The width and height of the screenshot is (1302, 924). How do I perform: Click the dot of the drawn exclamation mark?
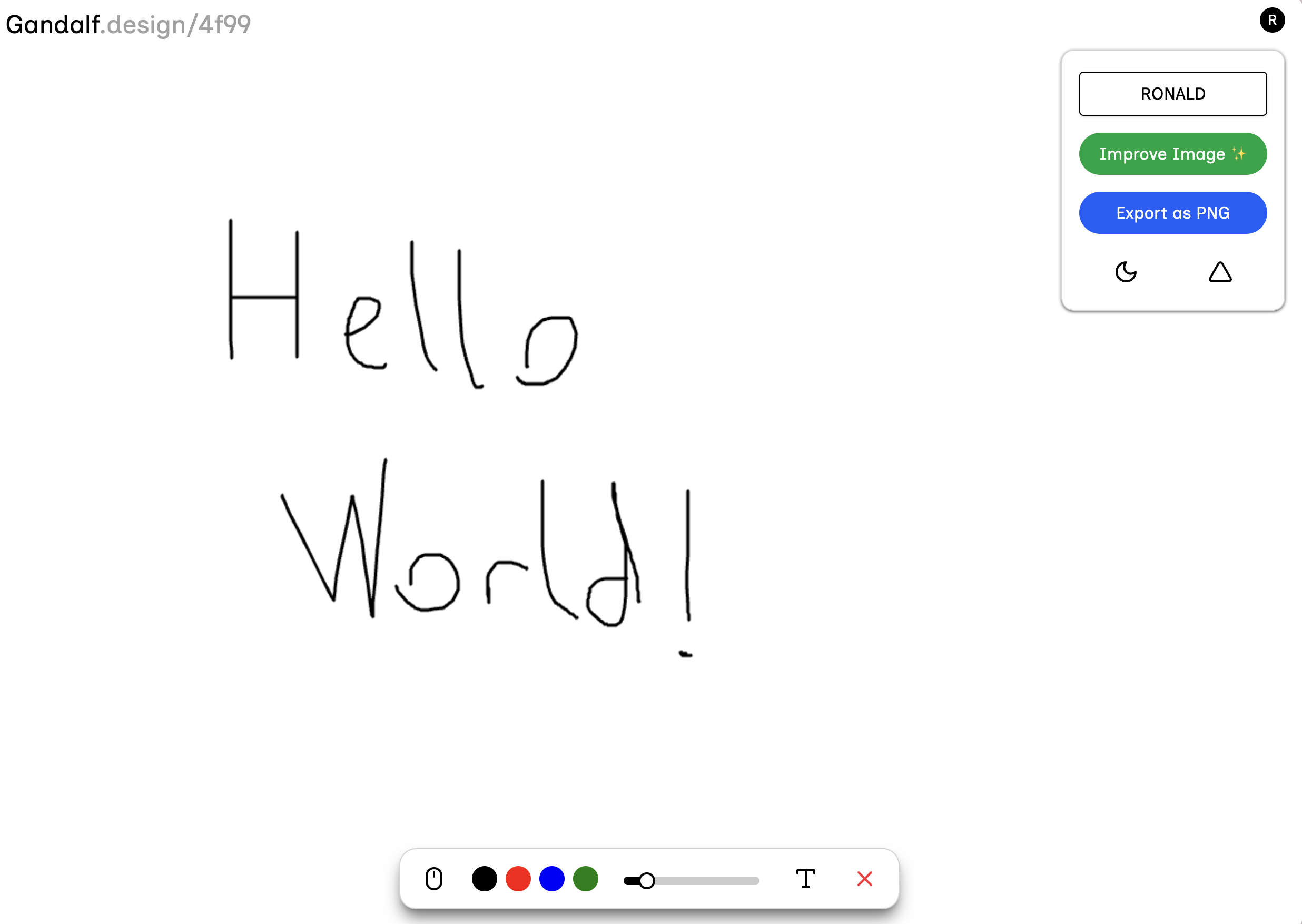pyautogui.click(x=685, y=654)
